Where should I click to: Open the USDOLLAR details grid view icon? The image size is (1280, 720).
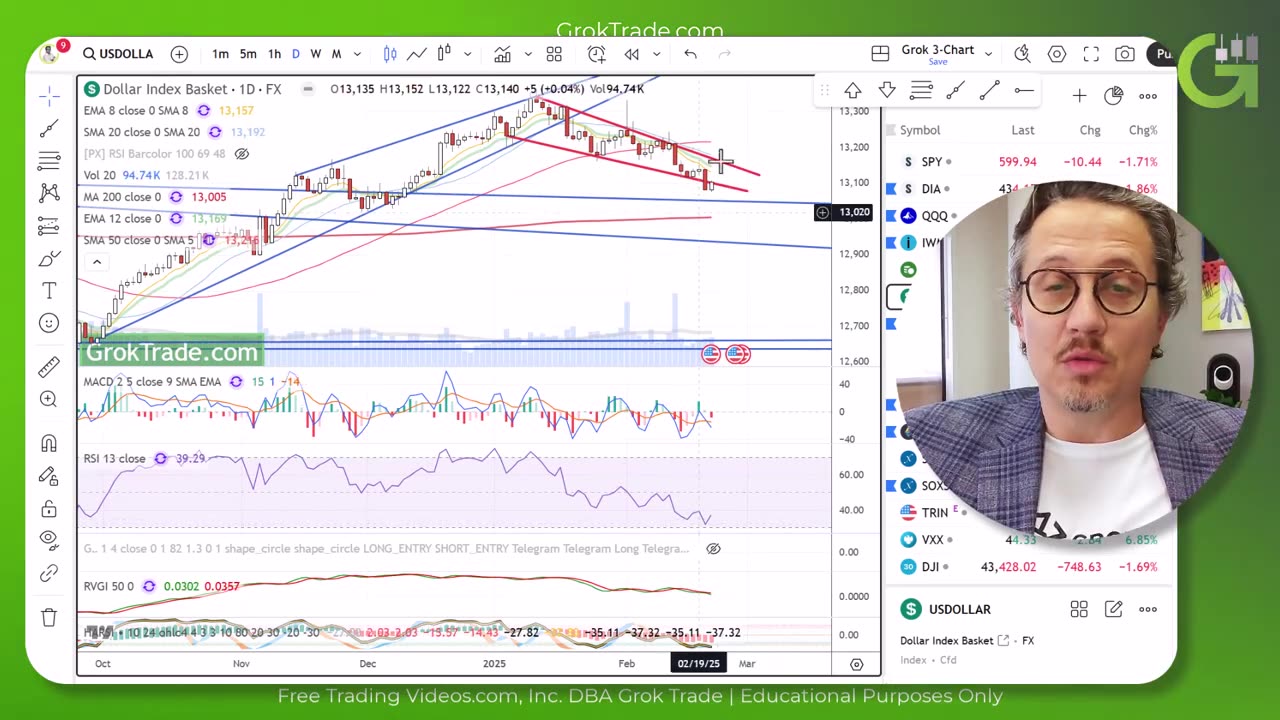tap(1079, 609)
